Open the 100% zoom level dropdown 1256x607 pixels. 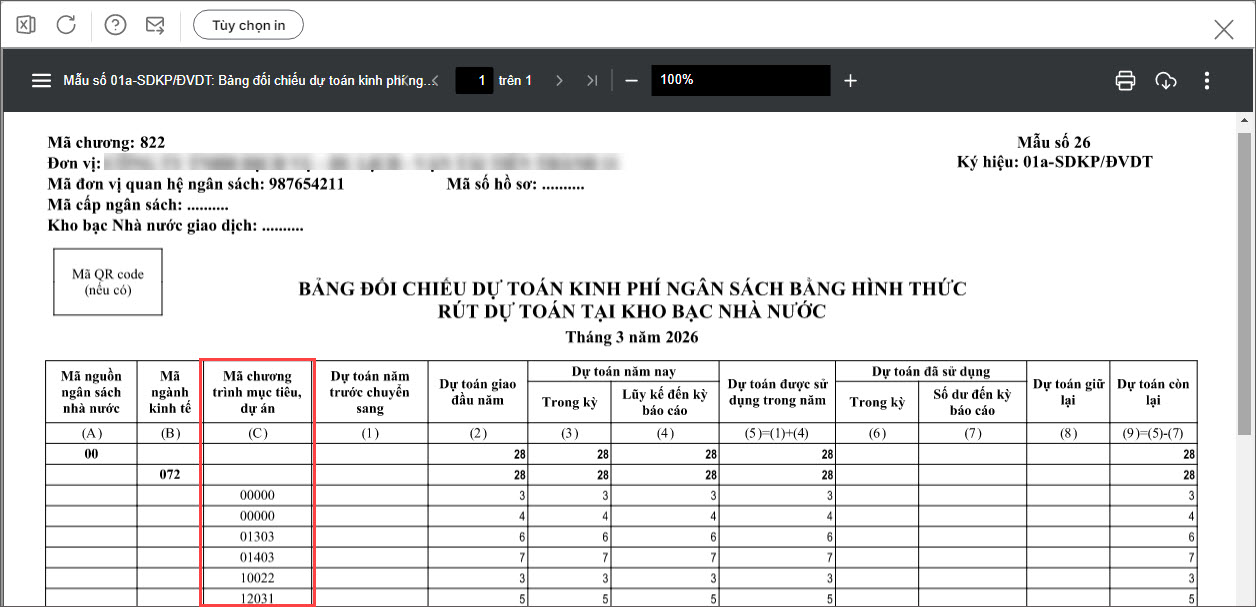click(x=740, y=80)
